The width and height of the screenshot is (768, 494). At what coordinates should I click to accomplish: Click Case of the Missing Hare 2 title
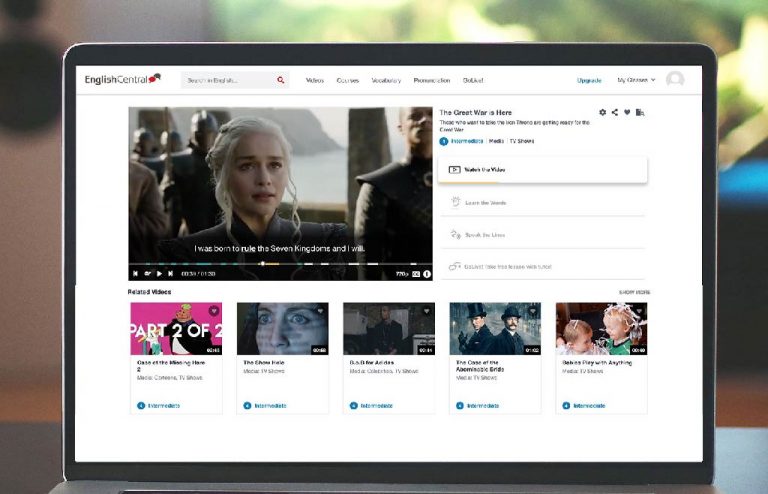(x=171, y=366)
